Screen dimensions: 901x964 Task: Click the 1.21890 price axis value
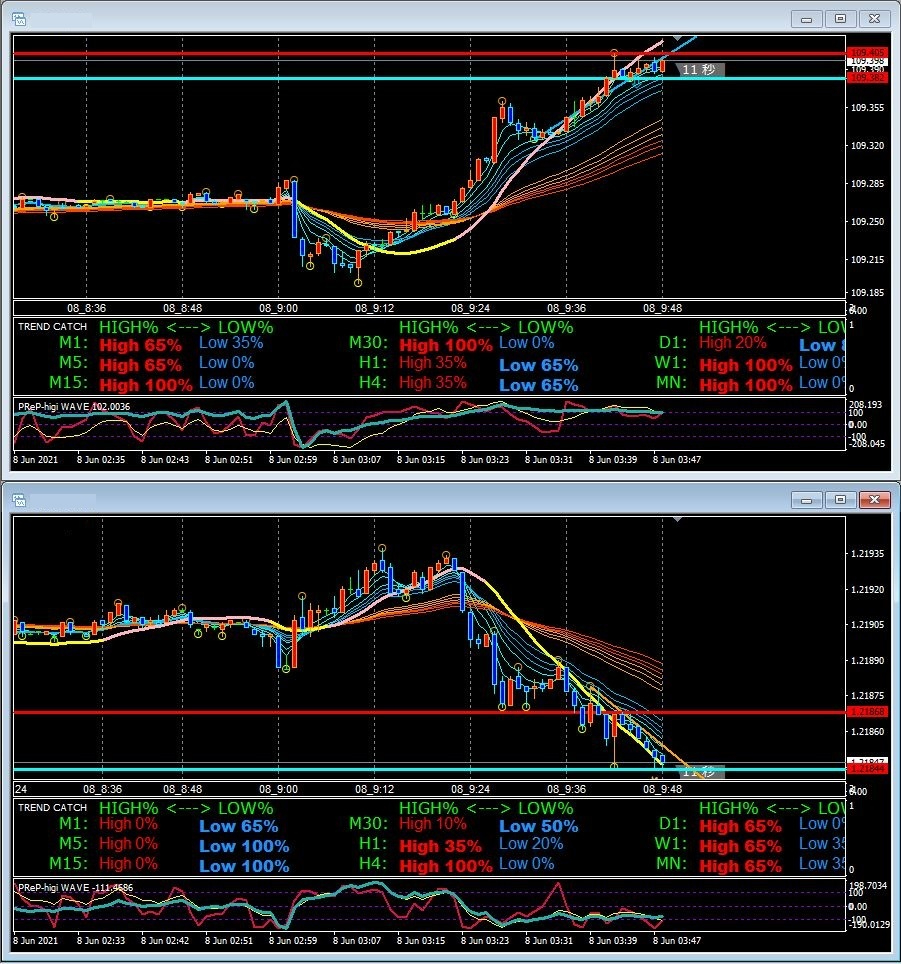[x=867, y=660]
